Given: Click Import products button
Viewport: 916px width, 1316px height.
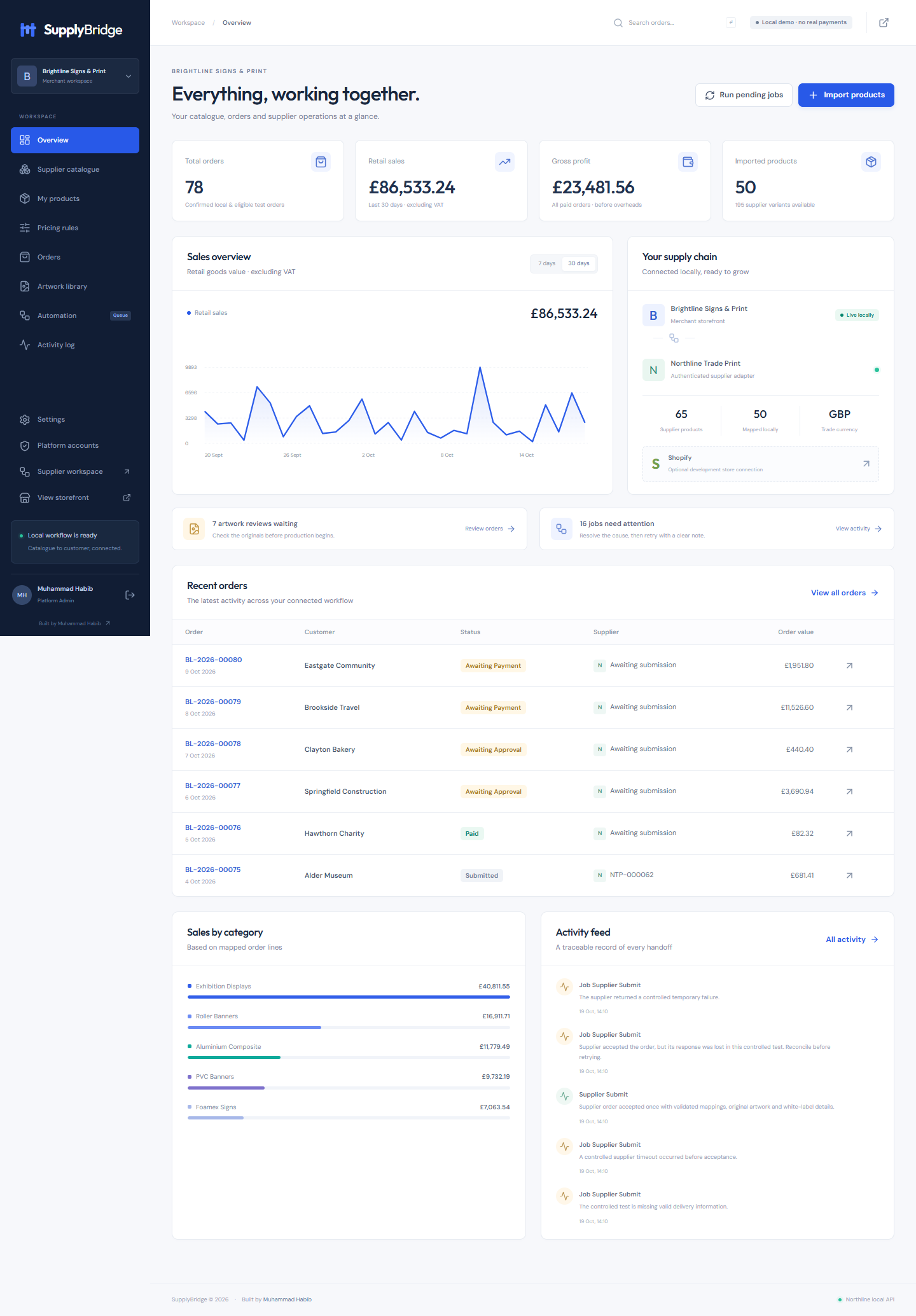Looking at the screenshot, I should 846,95.
